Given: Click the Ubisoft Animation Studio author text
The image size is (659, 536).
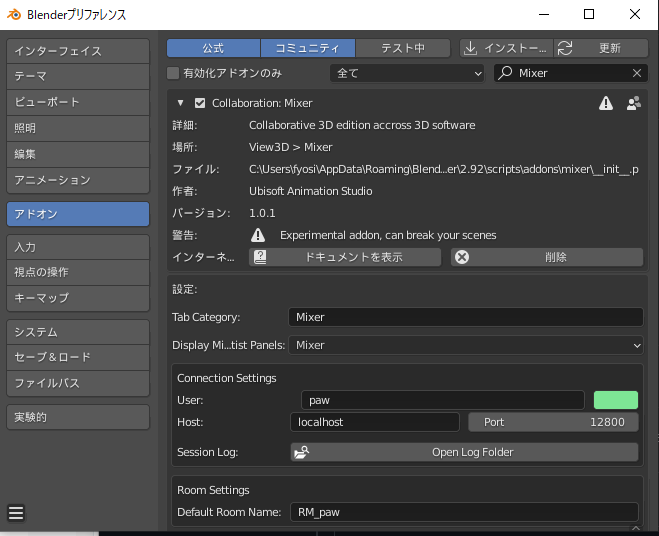Looking at the screenshot, I should pos(311,191).
